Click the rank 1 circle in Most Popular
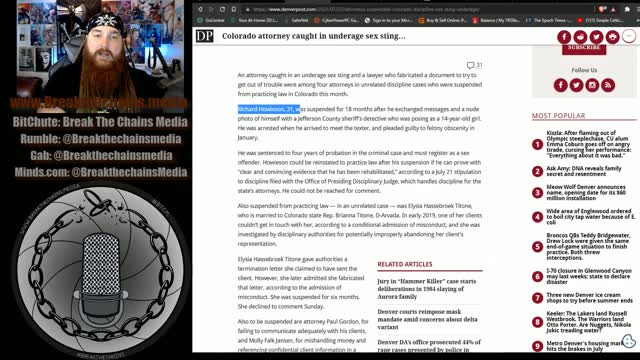The height and width of the screenshot is (360, 640). point(537,144)
